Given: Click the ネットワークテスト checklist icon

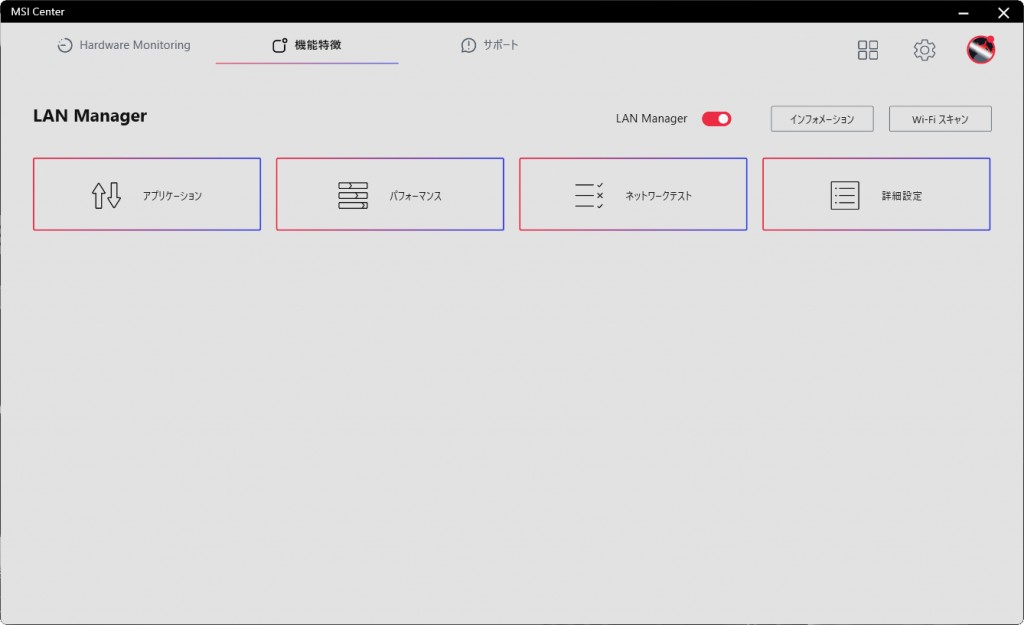Looking at the screenshot, I should click(589, 195).
